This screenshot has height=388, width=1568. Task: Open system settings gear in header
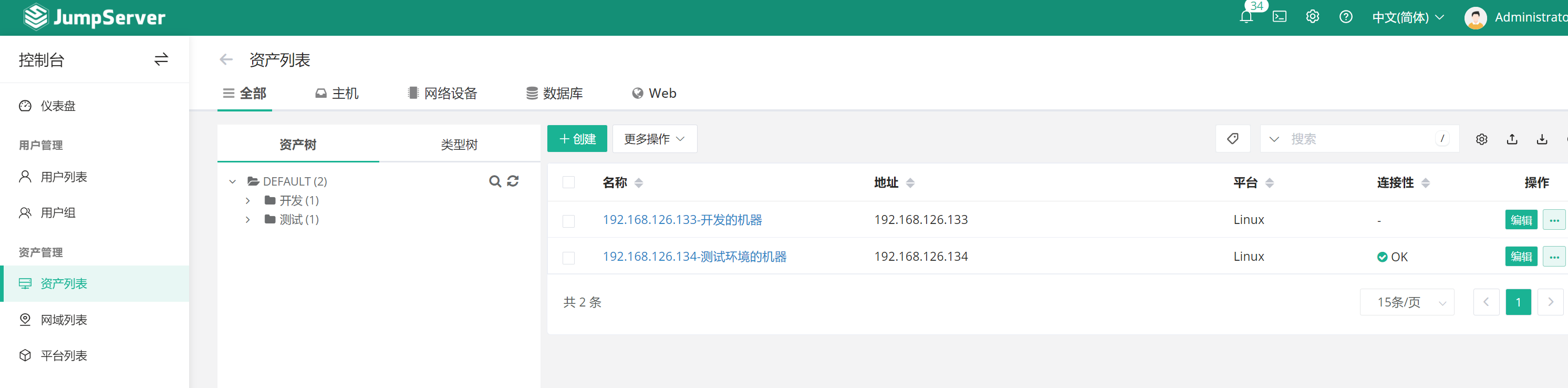point(1312,17)
